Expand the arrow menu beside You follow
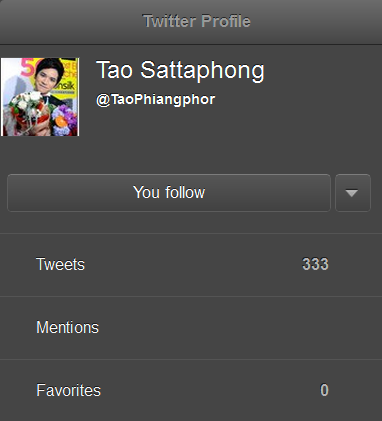Image resolution: width=382 pixels, height=421 pixels. click(x=353, y=193)
